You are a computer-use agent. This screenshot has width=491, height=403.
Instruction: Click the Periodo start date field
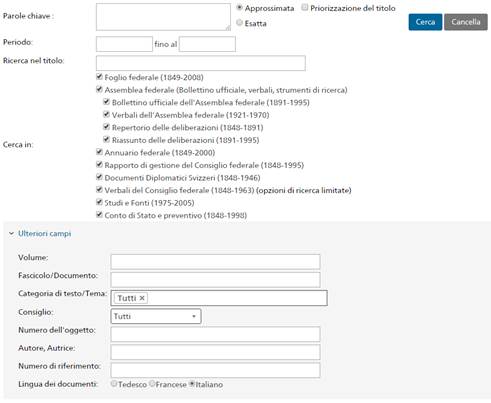[x=124, y=44]
